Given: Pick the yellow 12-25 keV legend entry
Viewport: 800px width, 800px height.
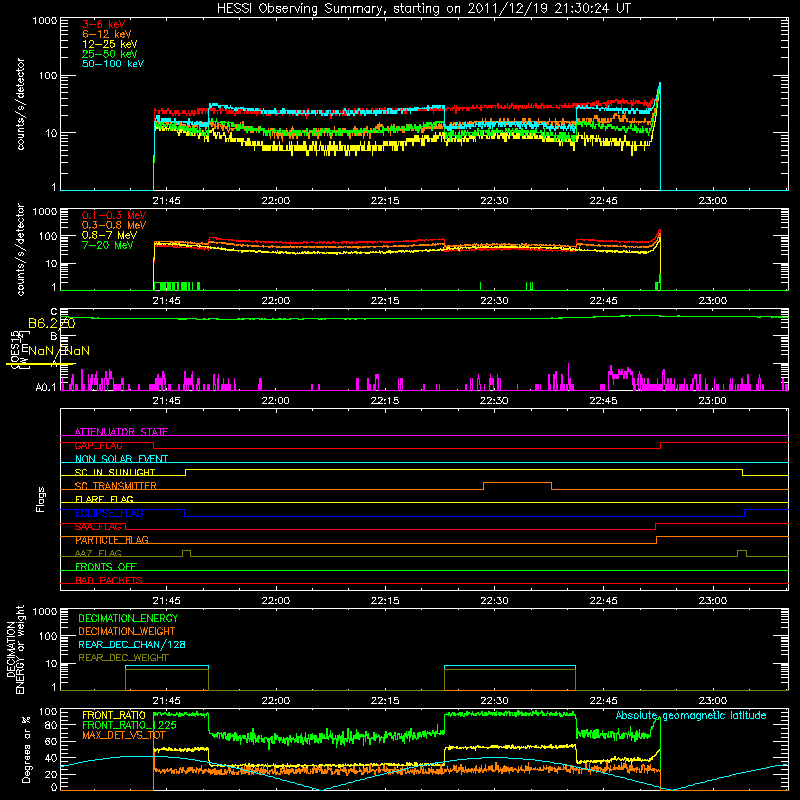Looking at the screenshot, I should point(109,44).
